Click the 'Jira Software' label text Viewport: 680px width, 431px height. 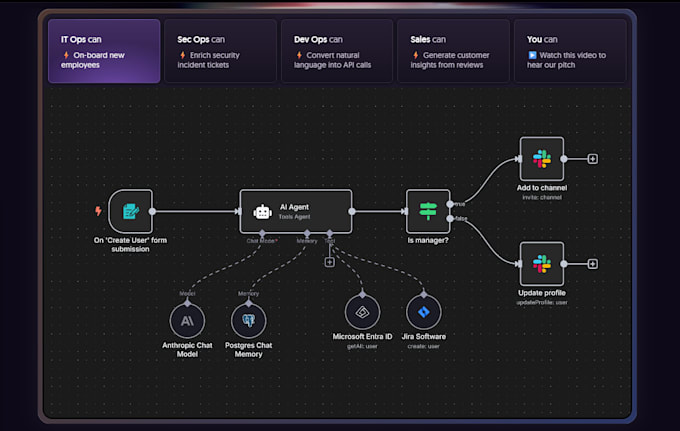click(x=424, y=336)
